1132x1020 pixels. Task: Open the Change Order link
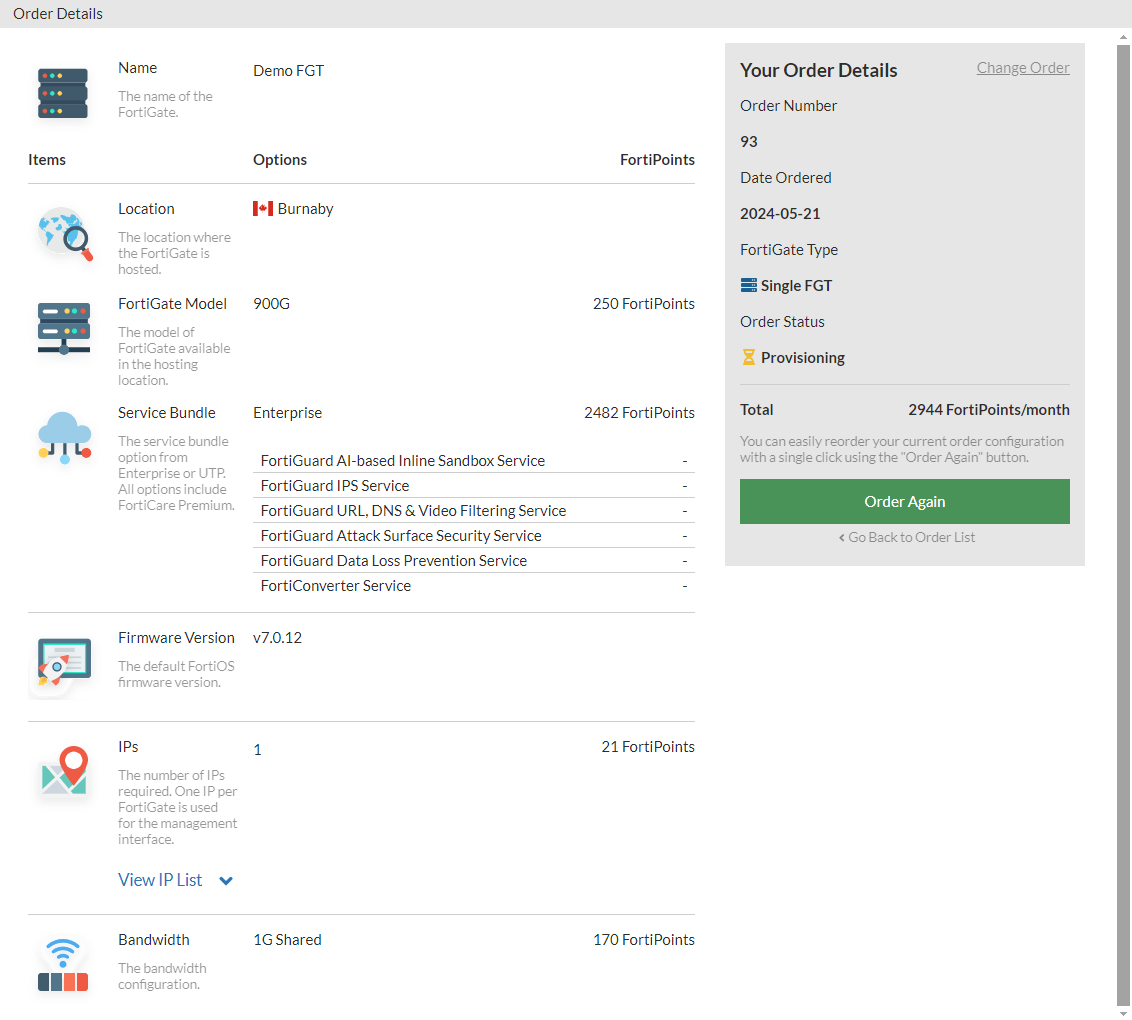click(x=1023, y=67)
